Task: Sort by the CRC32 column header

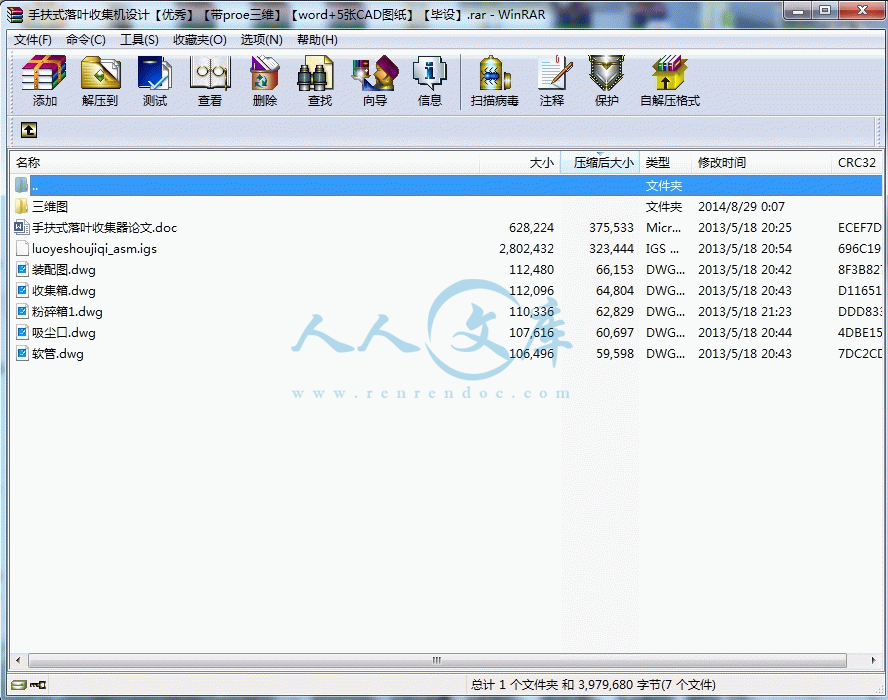Action: pos(857,163)
